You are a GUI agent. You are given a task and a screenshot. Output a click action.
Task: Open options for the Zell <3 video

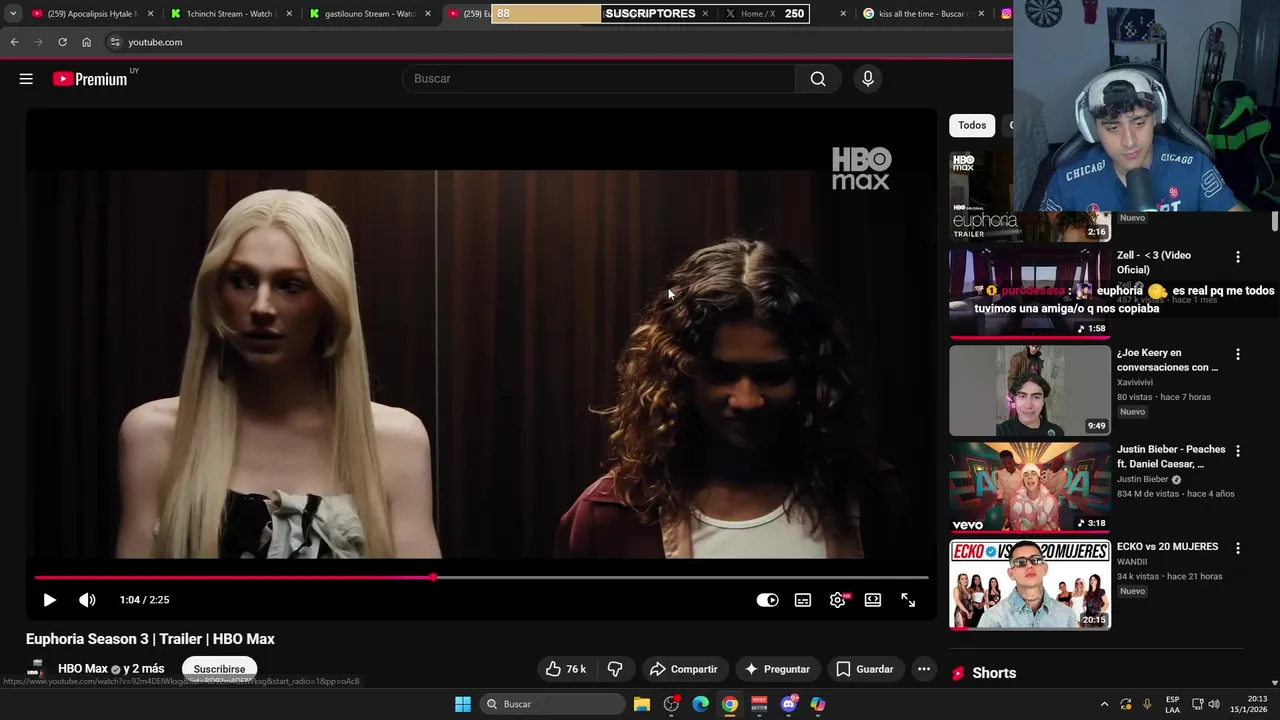[1238, 257]
